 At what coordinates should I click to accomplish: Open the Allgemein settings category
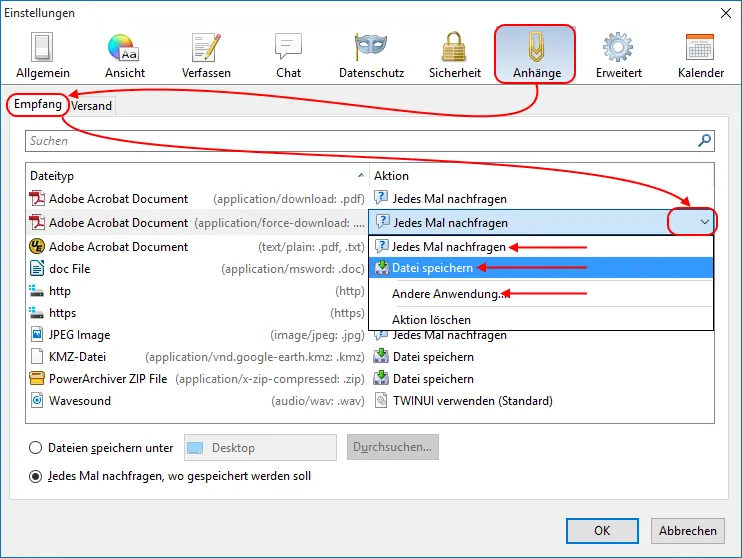point(43,55)
